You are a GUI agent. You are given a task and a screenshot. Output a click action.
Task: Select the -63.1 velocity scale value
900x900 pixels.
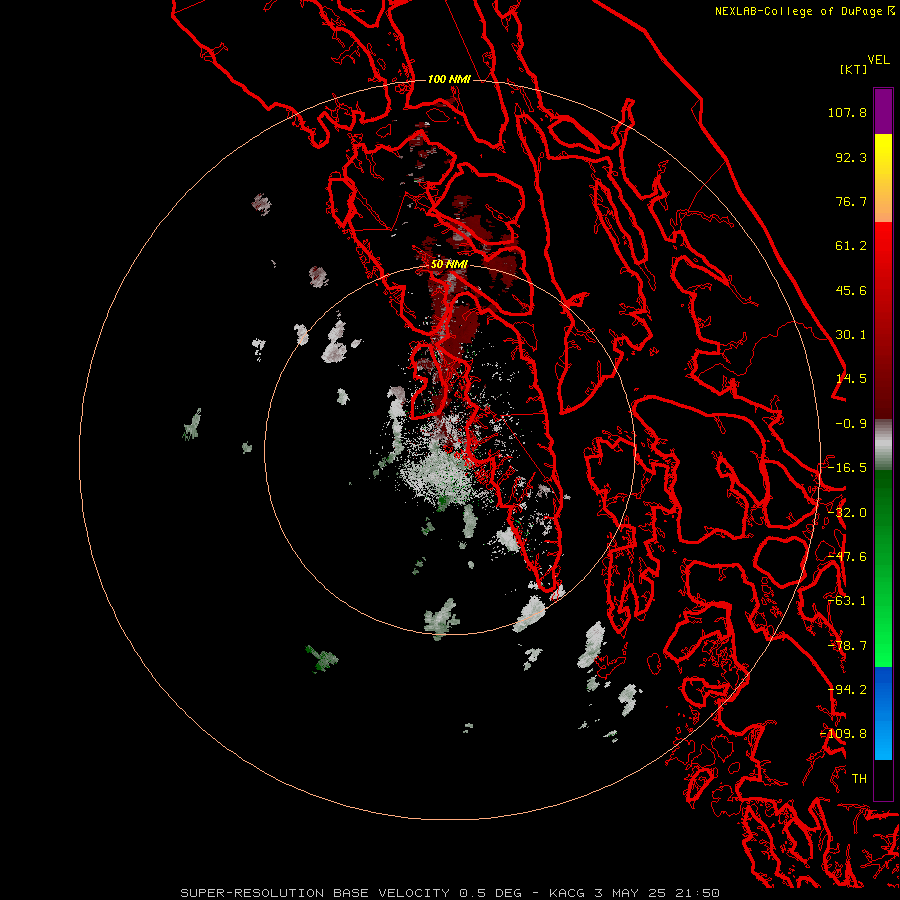(x=847, y=601)
